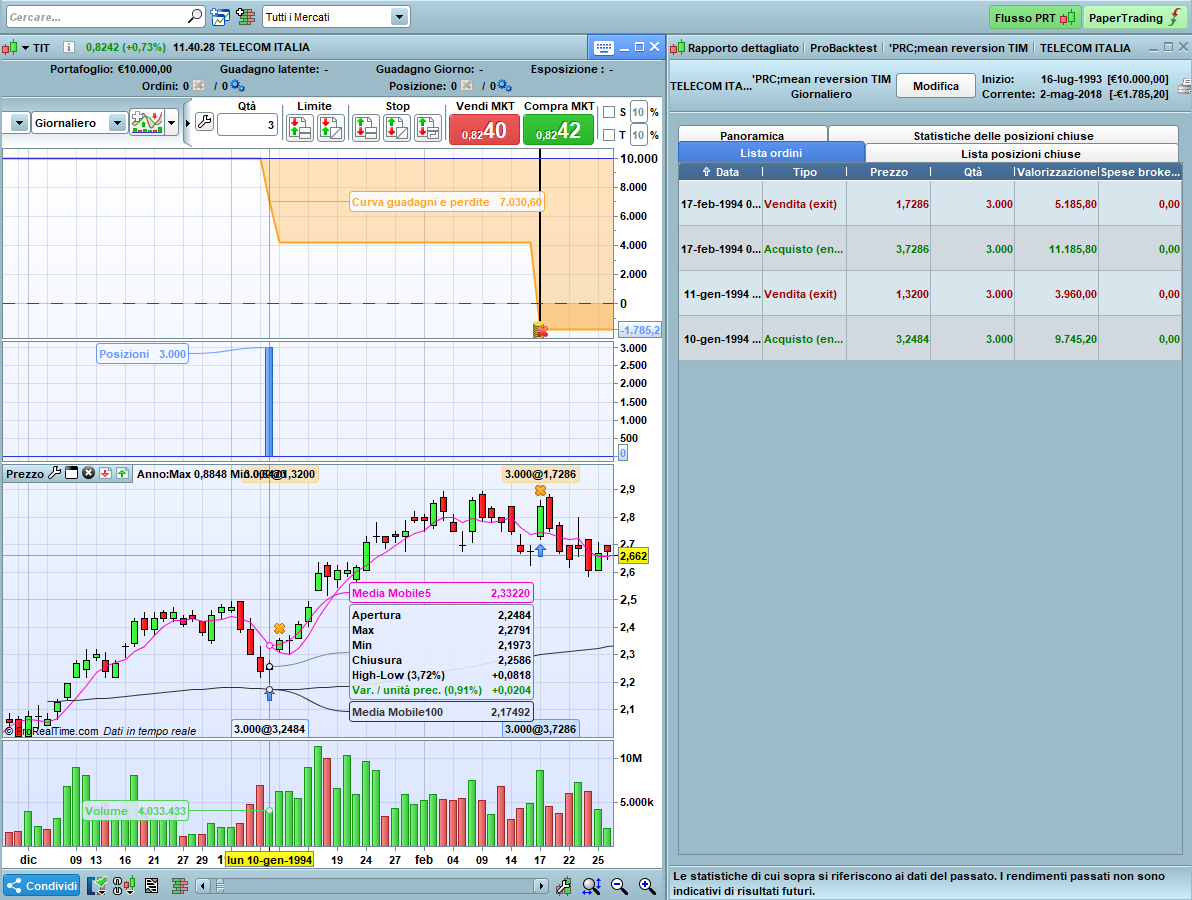Sort by Prezzo column header
Image resolution: width=1192 pixels, height=900 pixels.
[888, 172]
